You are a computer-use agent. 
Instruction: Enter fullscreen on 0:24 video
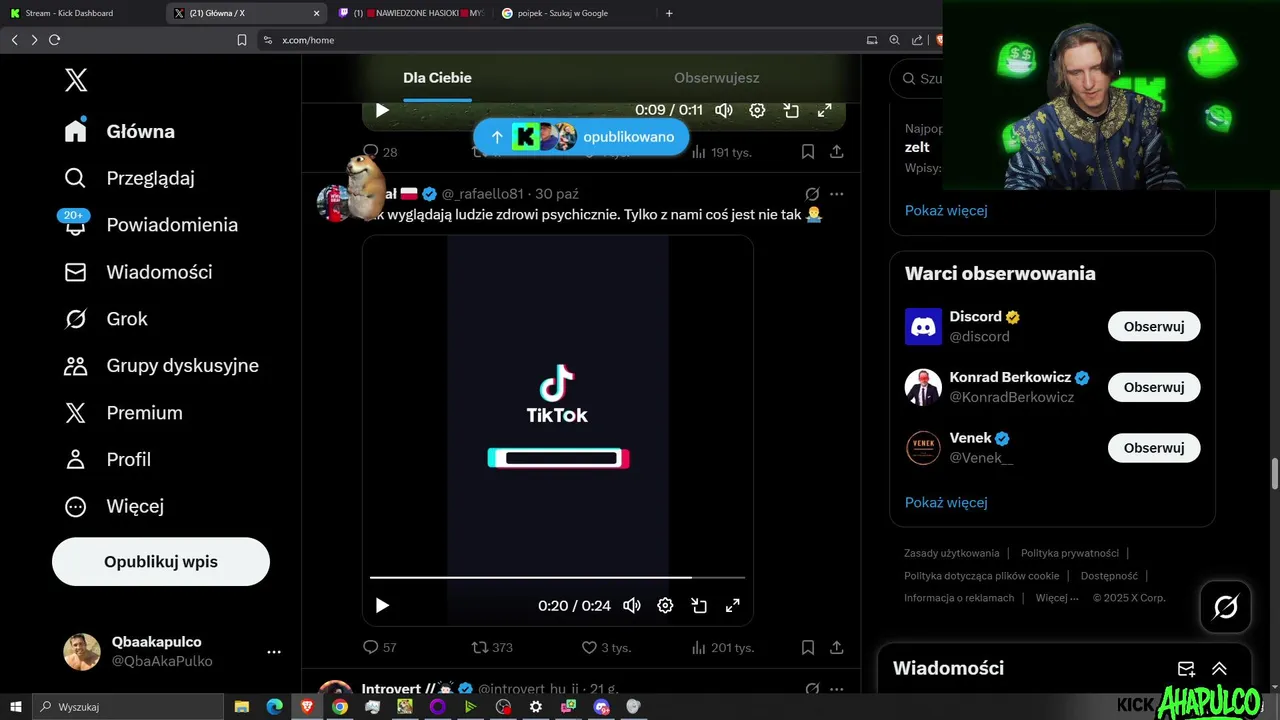tap(732, 605)
